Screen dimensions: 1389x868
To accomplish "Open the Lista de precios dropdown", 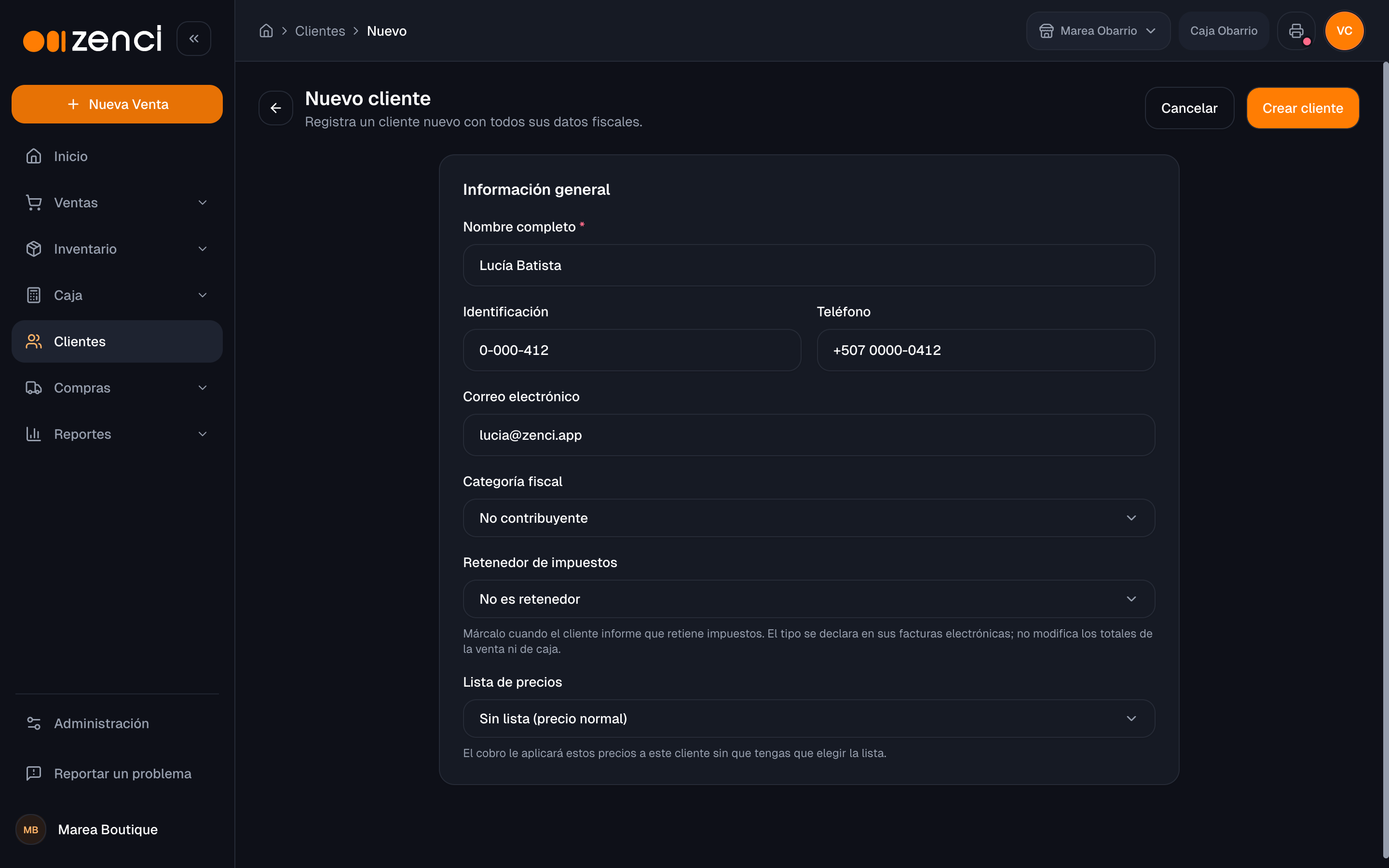I will [809, 718].
